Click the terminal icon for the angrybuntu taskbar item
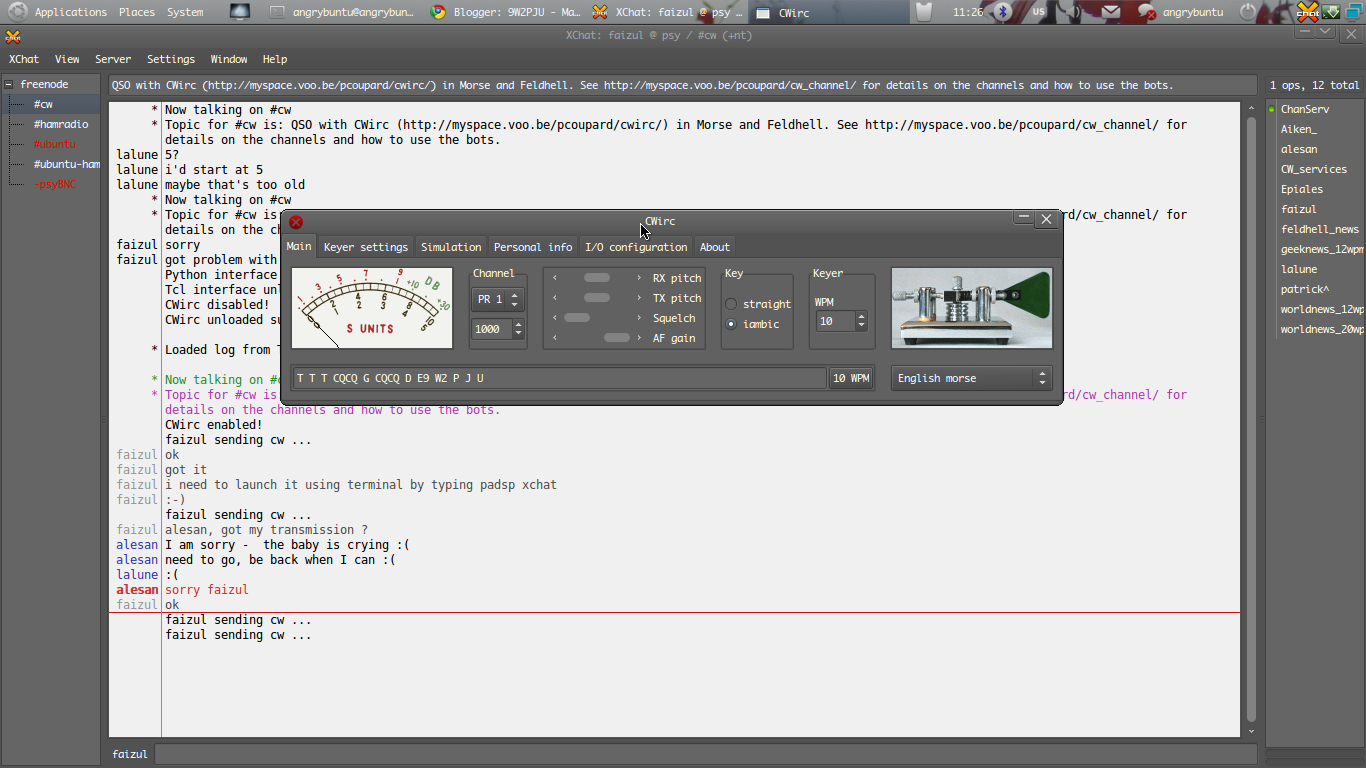Image resolution: width=1366 pixels, height=768 pixels. tap(277, 12)
